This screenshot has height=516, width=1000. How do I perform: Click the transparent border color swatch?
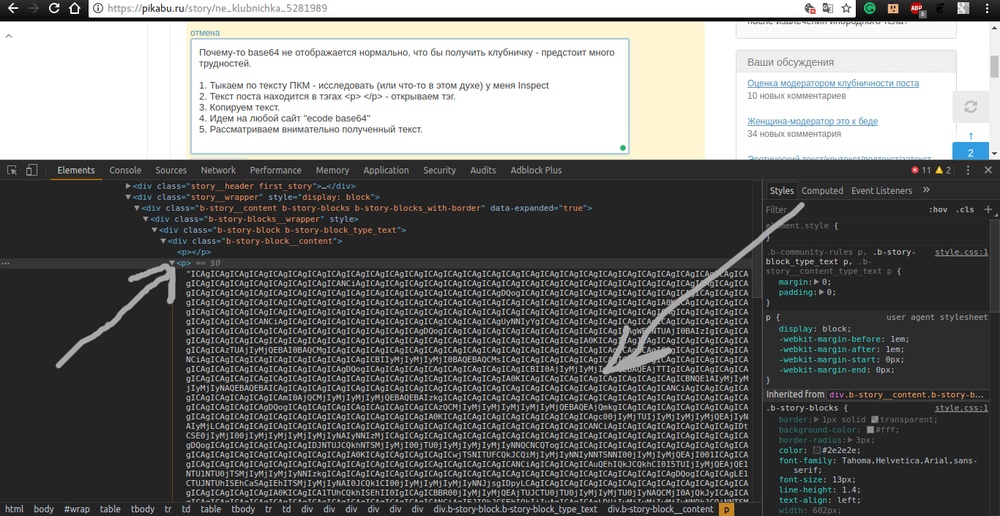875,420
